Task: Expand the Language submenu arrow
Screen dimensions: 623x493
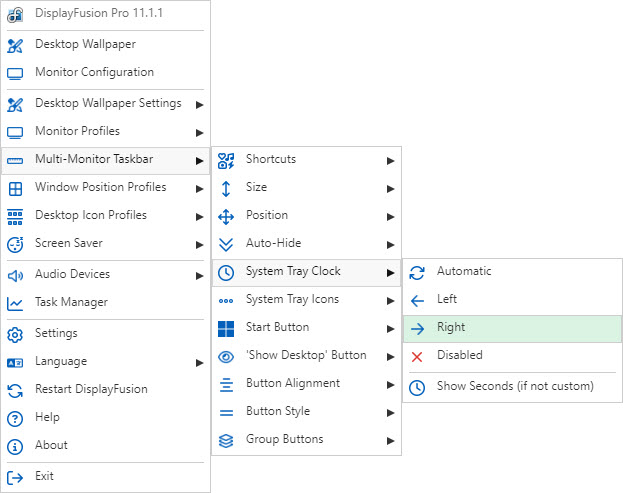Action: pyautogui.click(x=200, y=362)
